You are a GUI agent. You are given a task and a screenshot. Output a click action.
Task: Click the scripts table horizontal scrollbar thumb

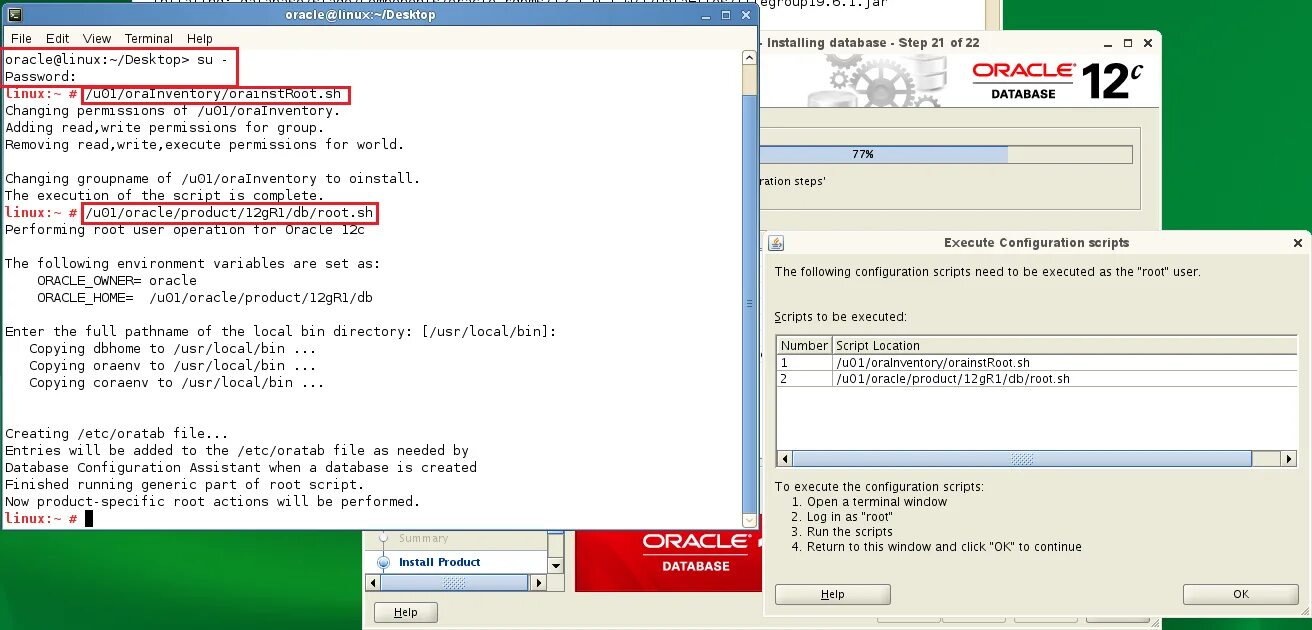click(1022, 459)
